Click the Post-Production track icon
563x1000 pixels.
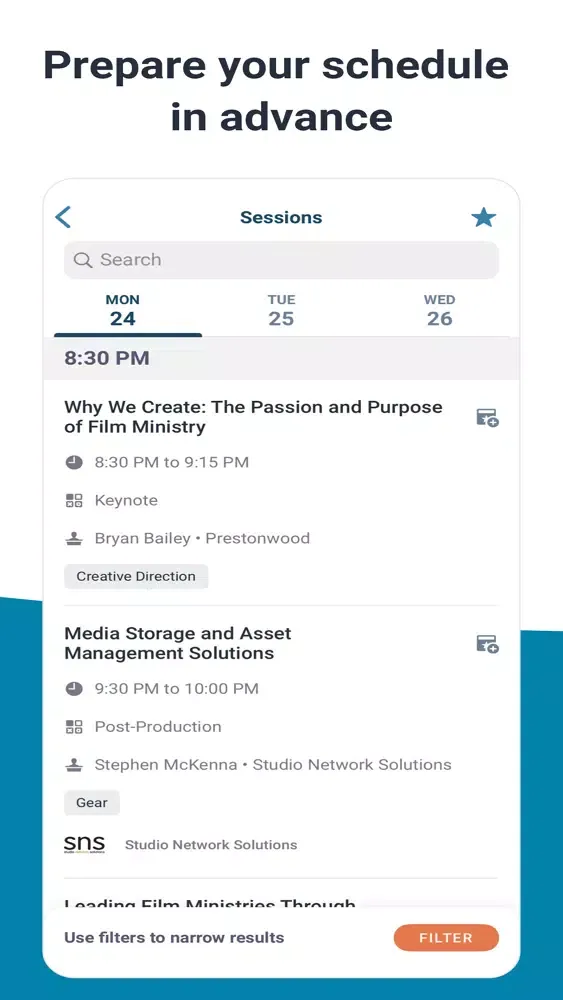pos(75,727)
